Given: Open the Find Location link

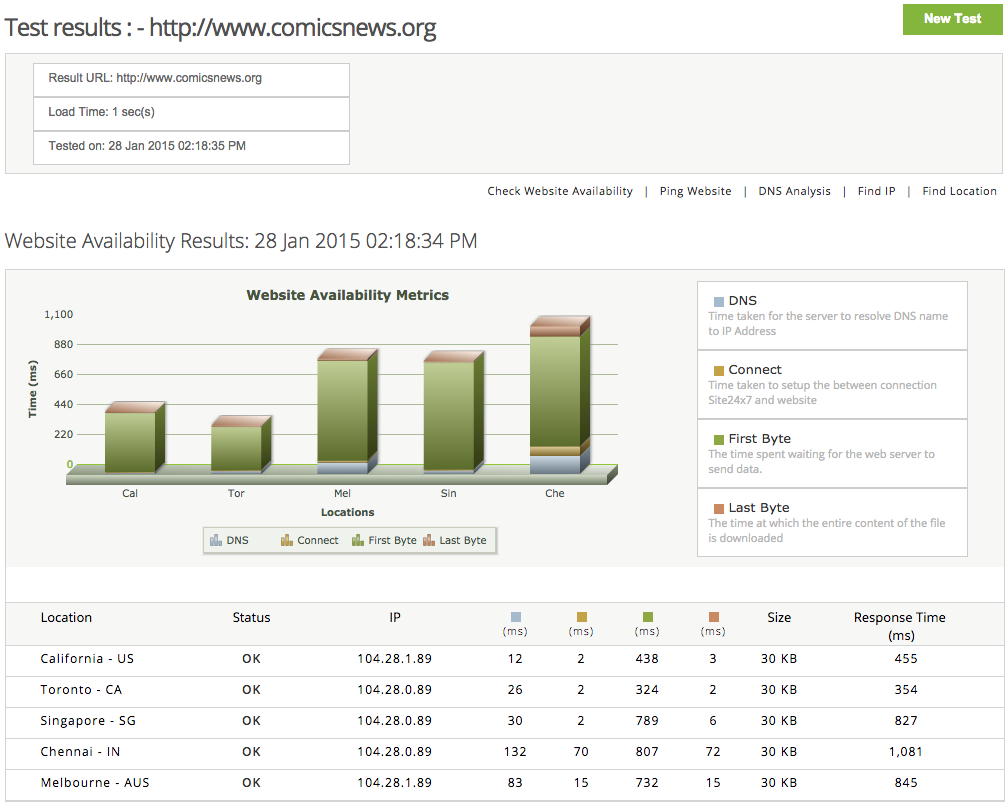Looking at the screenshot, I should [x=959, y=191].
